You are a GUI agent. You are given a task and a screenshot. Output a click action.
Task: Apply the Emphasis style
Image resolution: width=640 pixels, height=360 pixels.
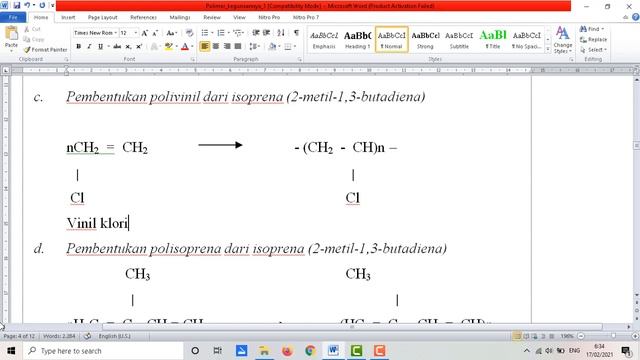[x=324, y=40]
